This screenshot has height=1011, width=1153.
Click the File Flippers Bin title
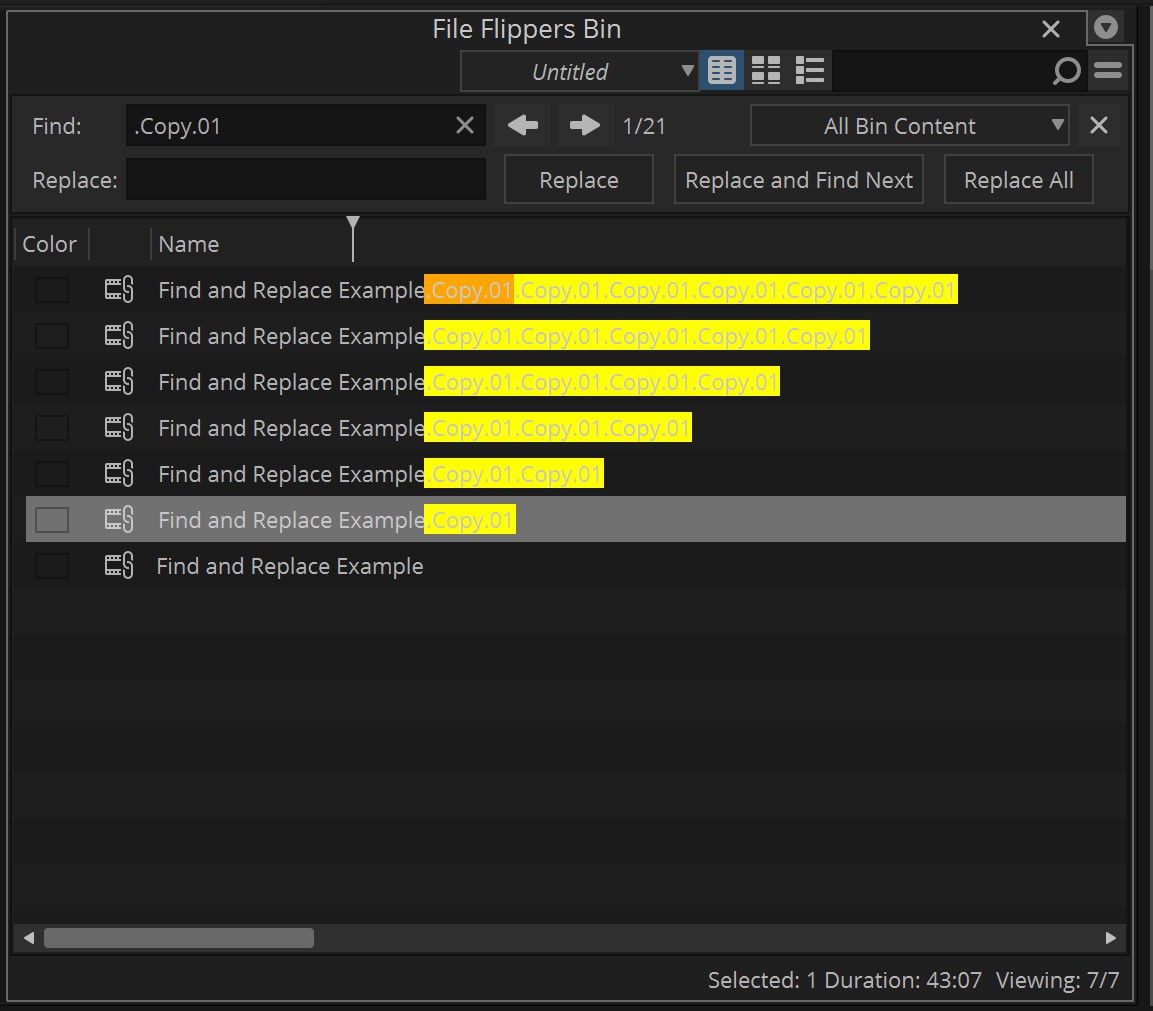click(x=526, y=29)
